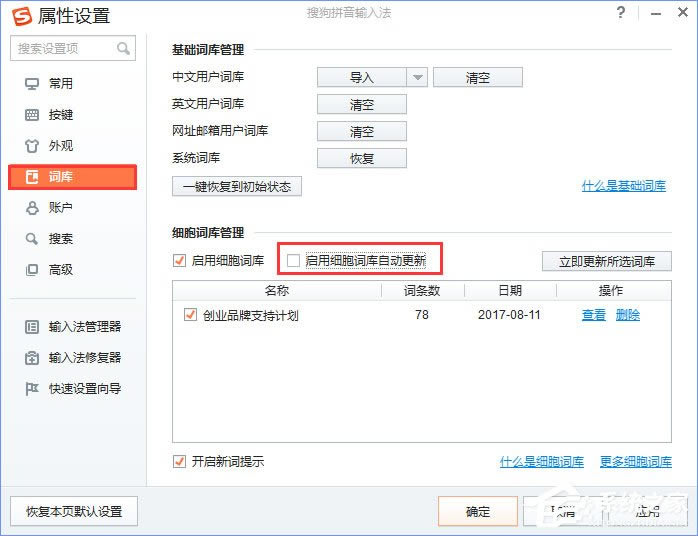Click the 快速设置向导 icon
The width and height of the screenshot is (698, 536).
31,389
